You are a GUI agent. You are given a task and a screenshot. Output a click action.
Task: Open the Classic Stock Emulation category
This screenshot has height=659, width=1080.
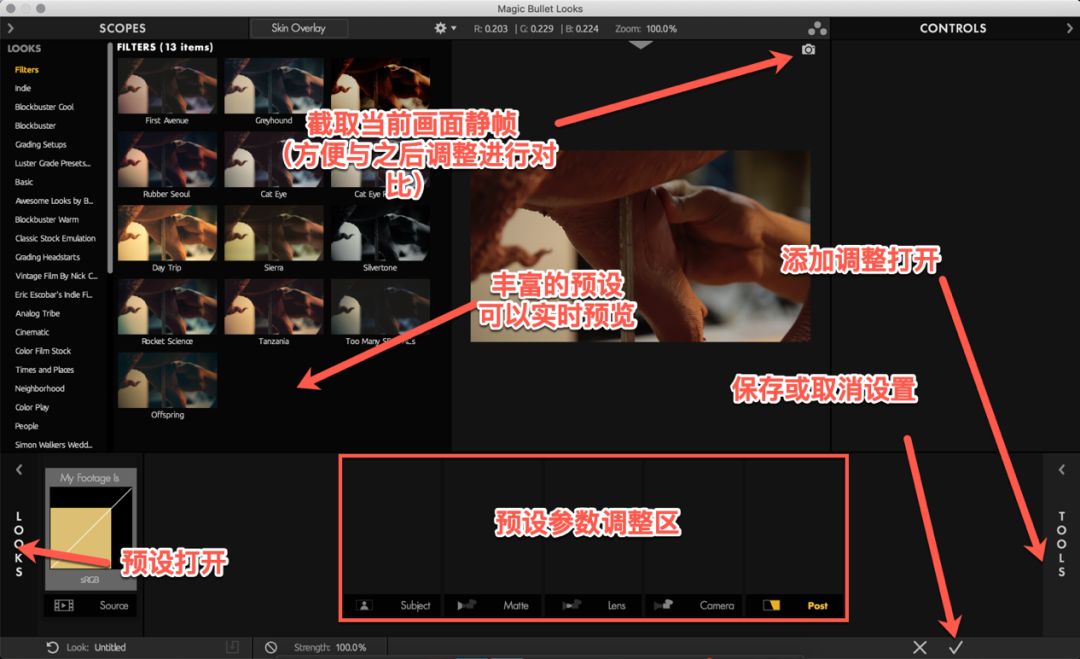pyautogui.click(x=55, y=238)
